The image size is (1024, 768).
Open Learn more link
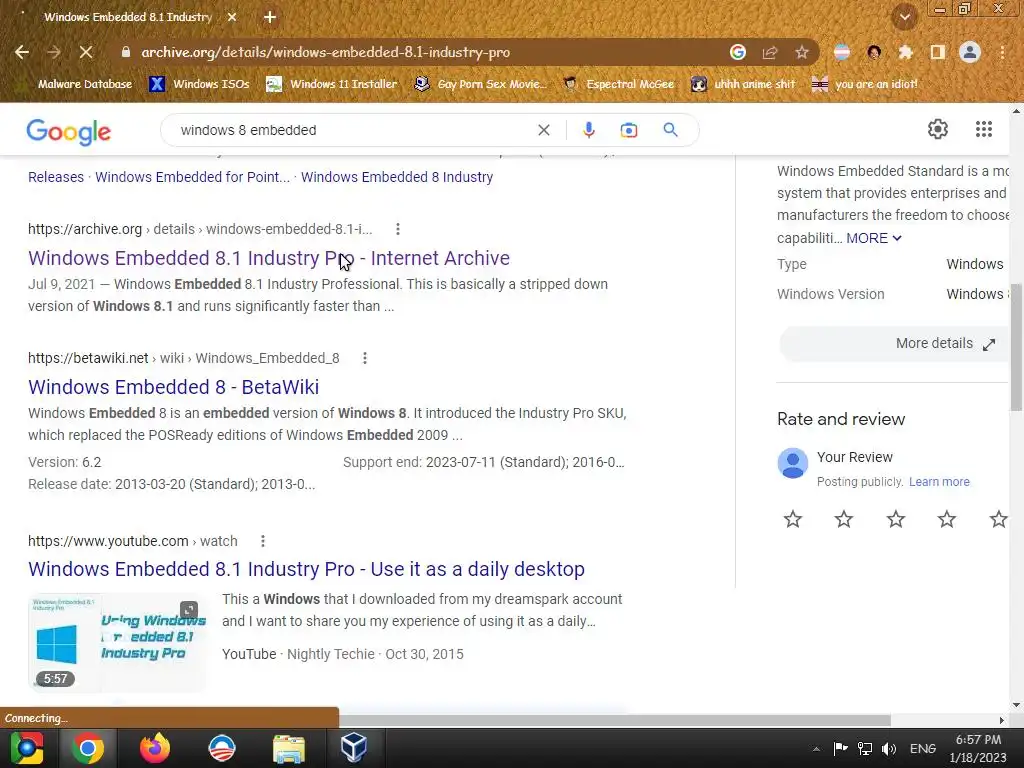point(939,481)
